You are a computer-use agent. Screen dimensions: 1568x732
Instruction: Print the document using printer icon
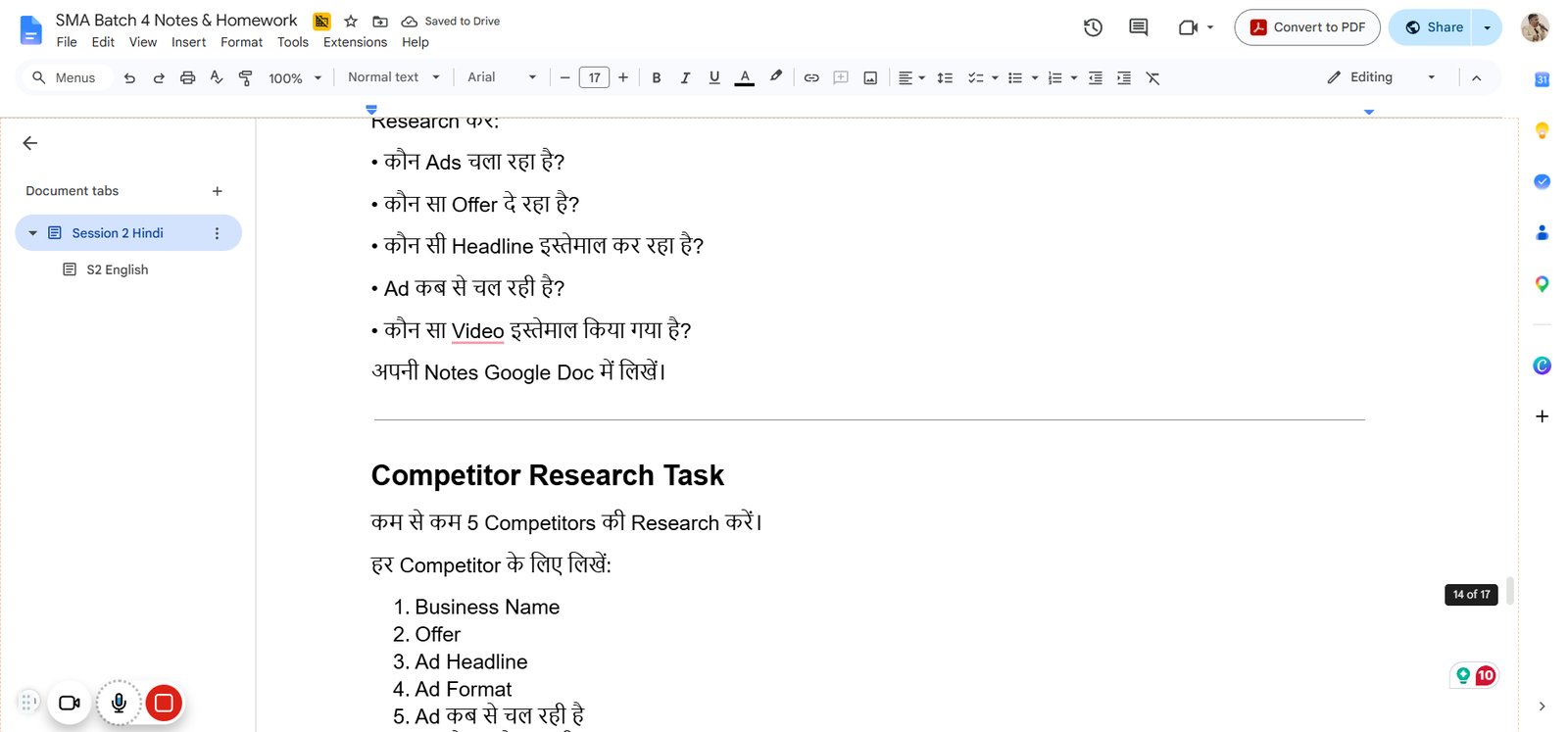coord(187,78)
